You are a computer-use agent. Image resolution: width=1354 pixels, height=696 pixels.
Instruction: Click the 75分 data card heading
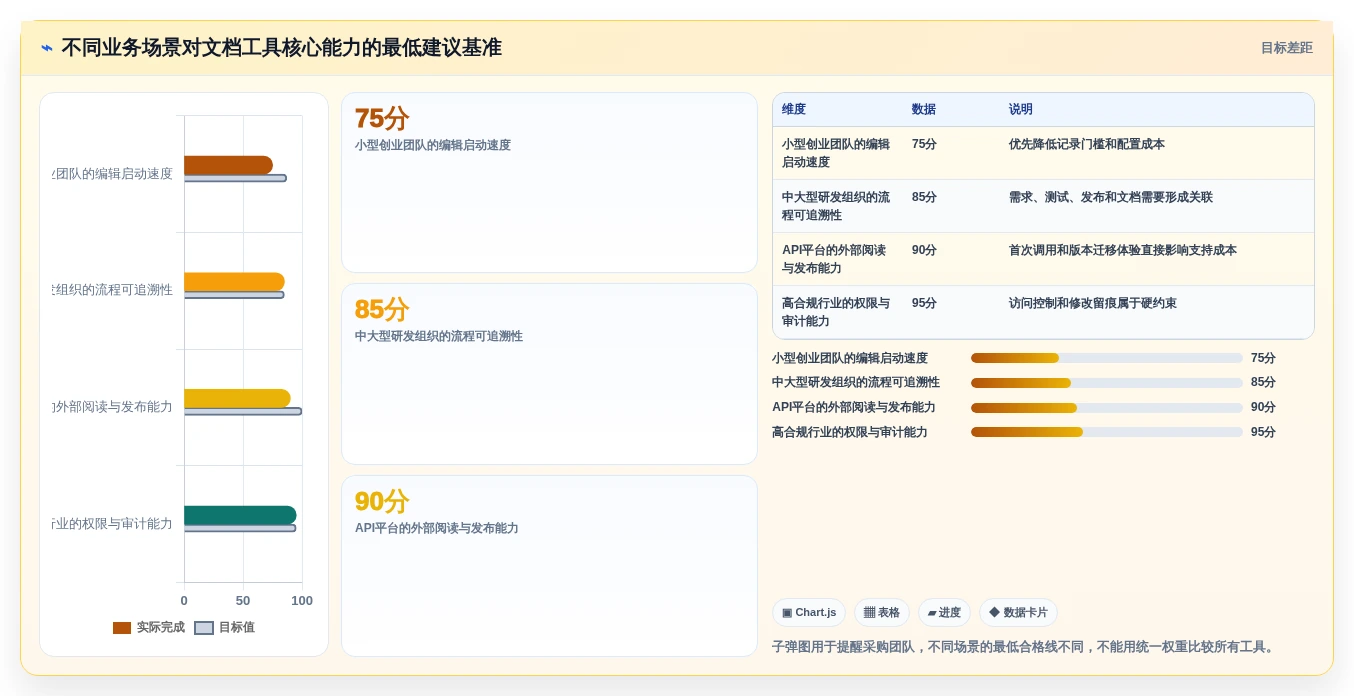point(382,119)
